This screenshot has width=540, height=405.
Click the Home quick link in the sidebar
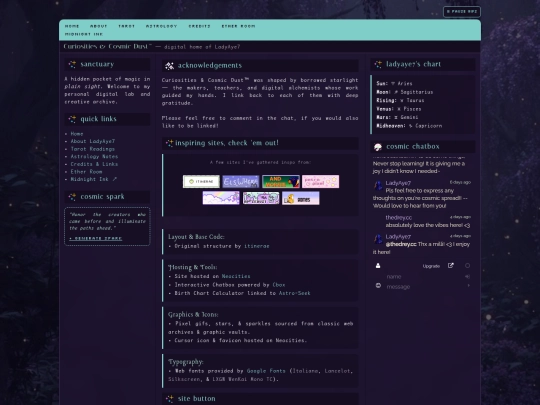77,134
